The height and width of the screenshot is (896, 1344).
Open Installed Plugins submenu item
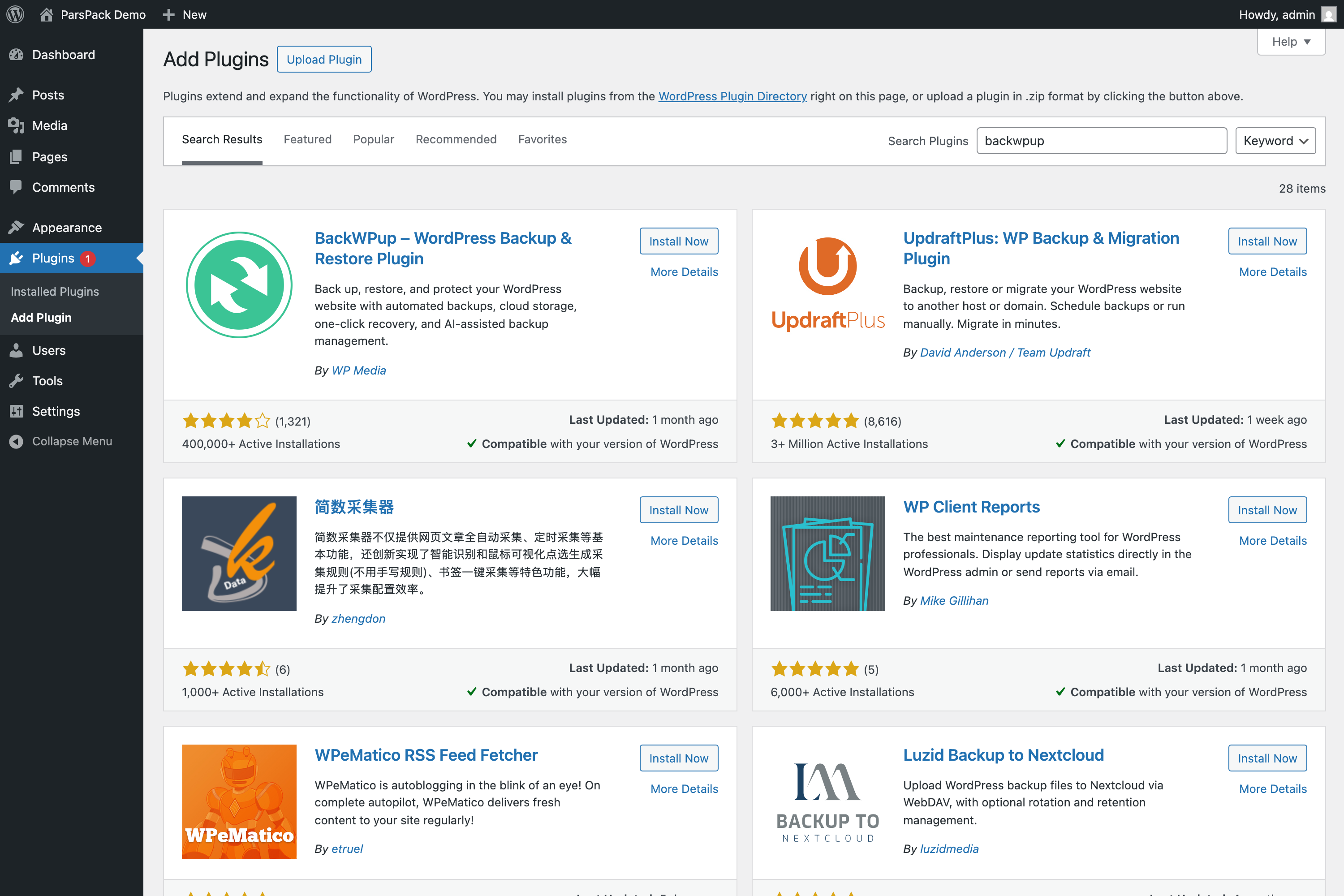coord(55,292)
